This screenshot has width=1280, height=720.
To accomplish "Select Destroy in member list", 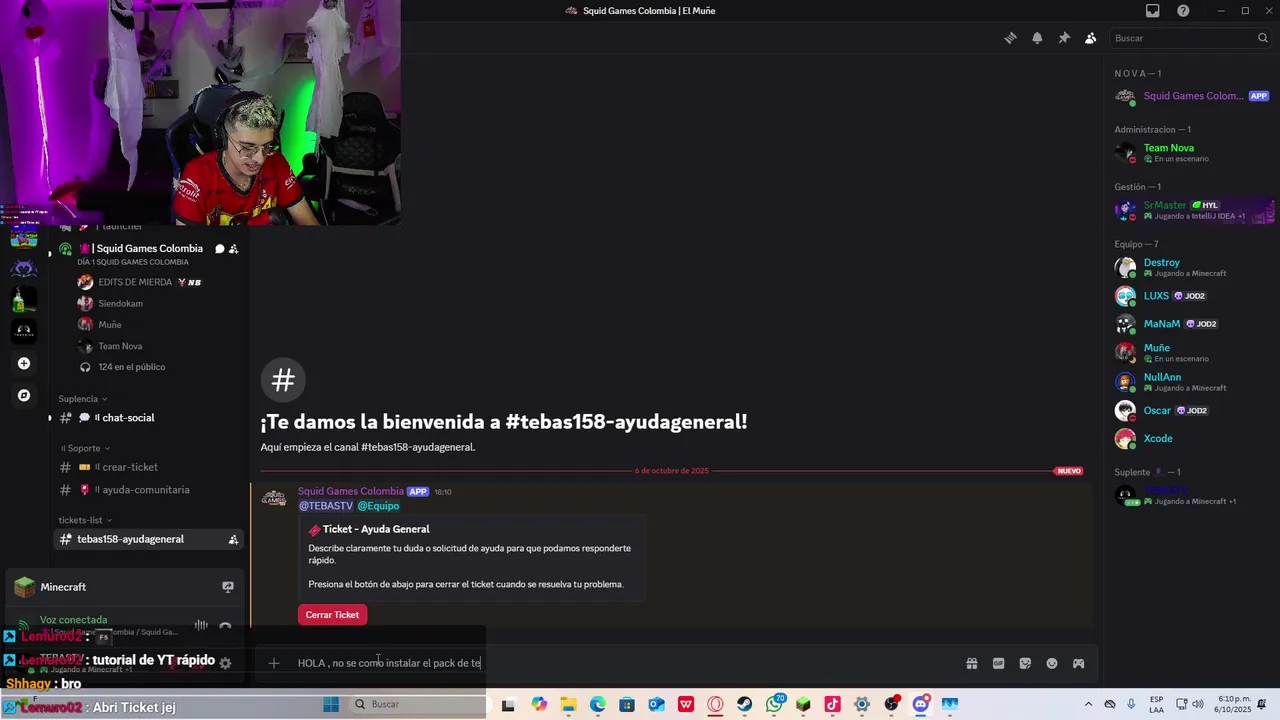I will 1193,267.
